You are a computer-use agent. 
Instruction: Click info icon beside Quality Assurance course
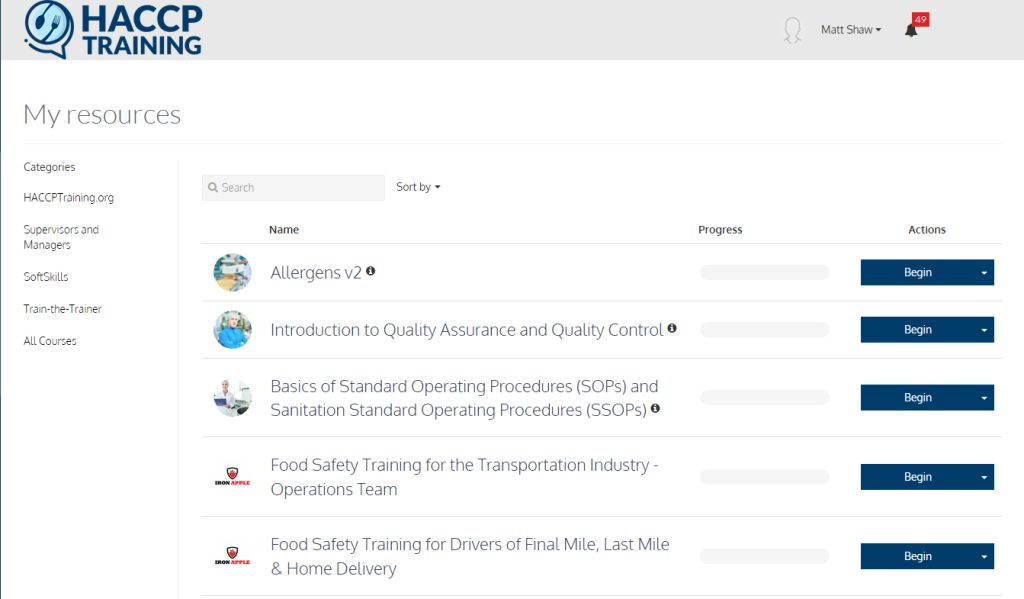click(x=672, y=328)
